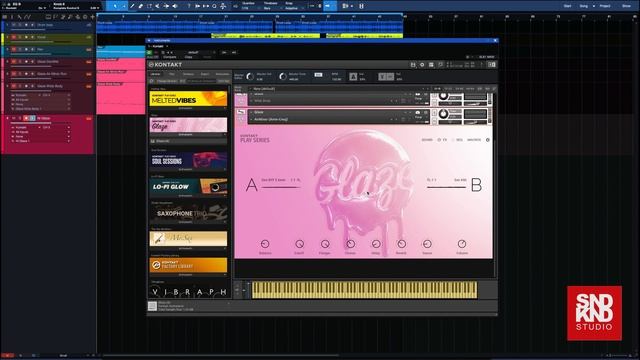
Task: Click the Flanger knob in Glaze
Action: click(x=325, y=244)
